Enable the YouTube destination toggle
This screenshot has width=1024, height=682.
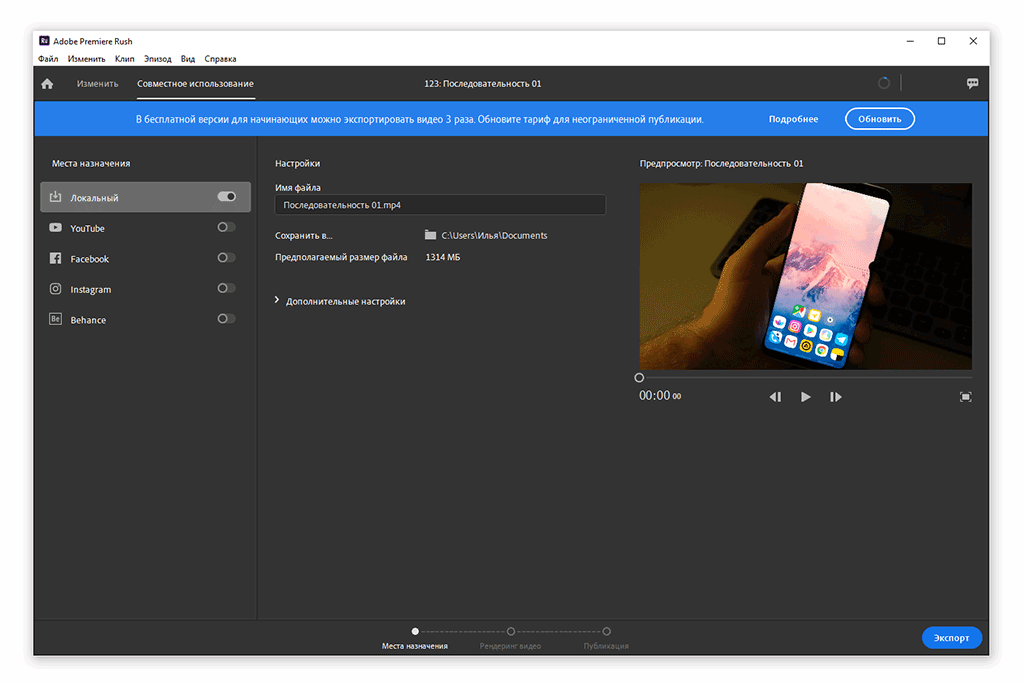pyautogui.click(x=227, y=227)
